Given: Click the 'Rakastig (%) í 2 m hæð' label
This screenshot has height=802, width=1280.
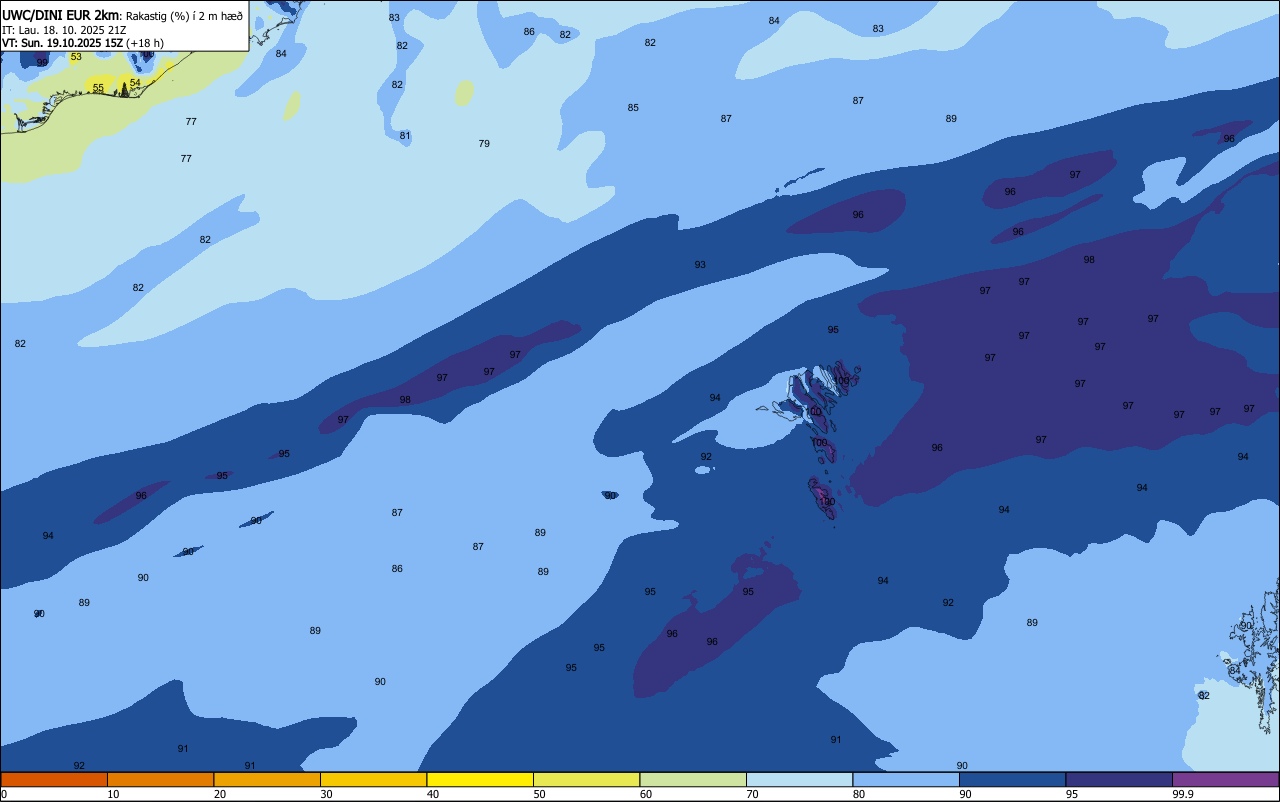Looking at the screenshot, I should click(184, 16).
